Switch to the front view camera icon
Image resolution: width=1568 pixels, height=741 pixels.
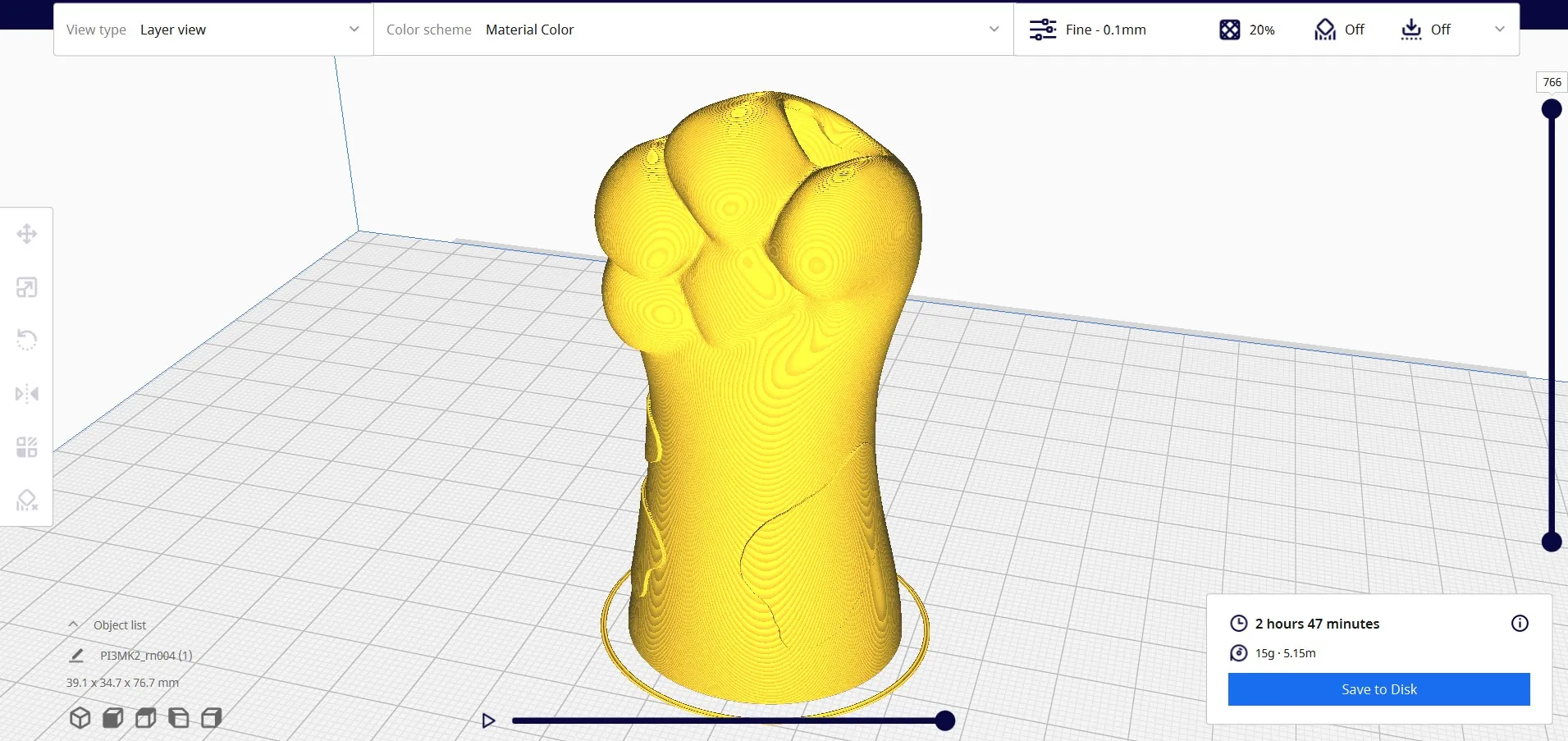coord(113,718)
